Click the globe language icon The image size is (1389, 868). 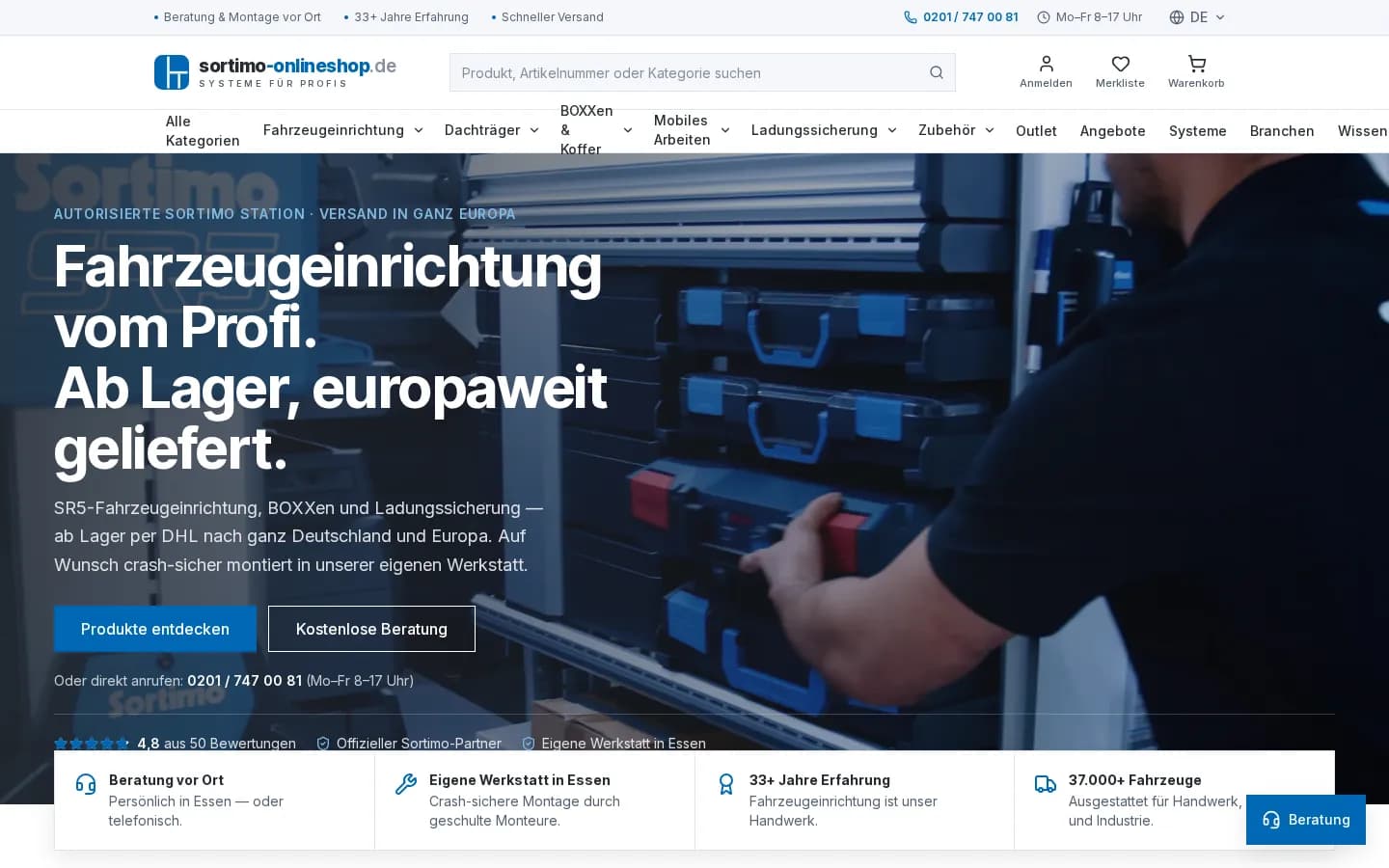[x=1176, y=17]
